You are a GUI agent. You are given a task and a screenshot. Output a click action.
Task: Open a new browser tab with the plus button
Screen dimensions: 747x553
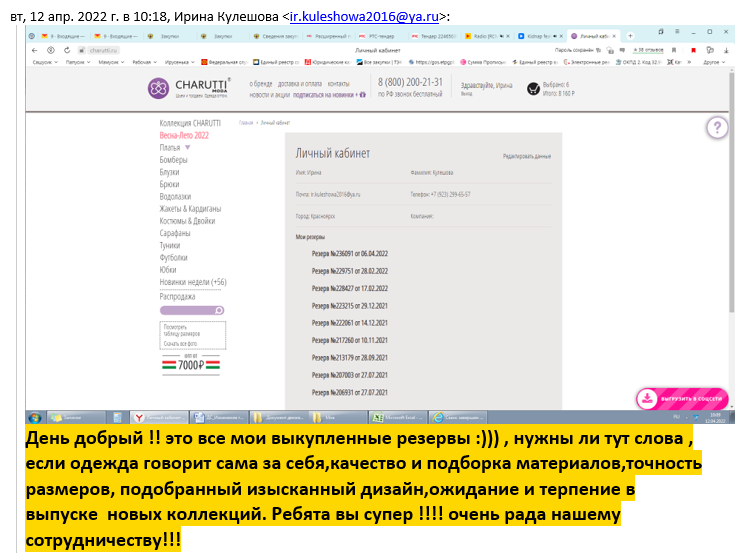pyautogui.click(x=630, y=36)
